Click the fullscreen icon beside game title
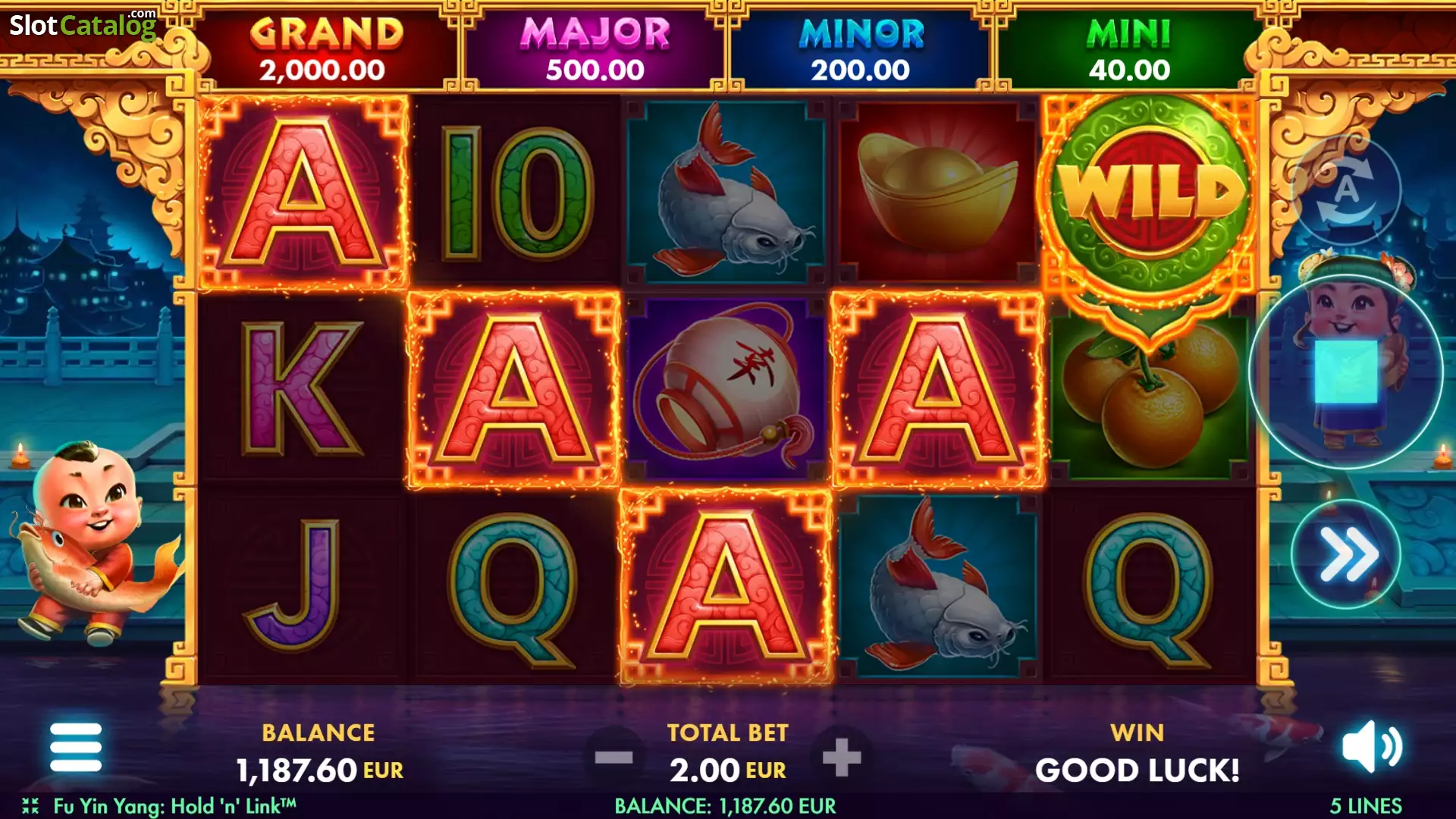Screen dimensions: 1456x819 [x=30, y=805]
